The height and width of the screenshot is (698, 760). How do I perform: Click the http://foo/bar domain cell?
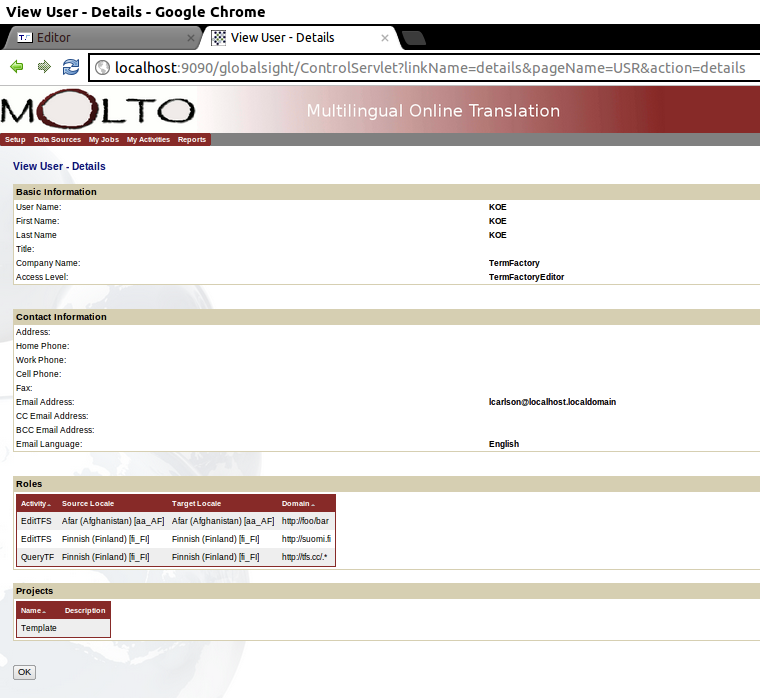(x=305, y=521)
